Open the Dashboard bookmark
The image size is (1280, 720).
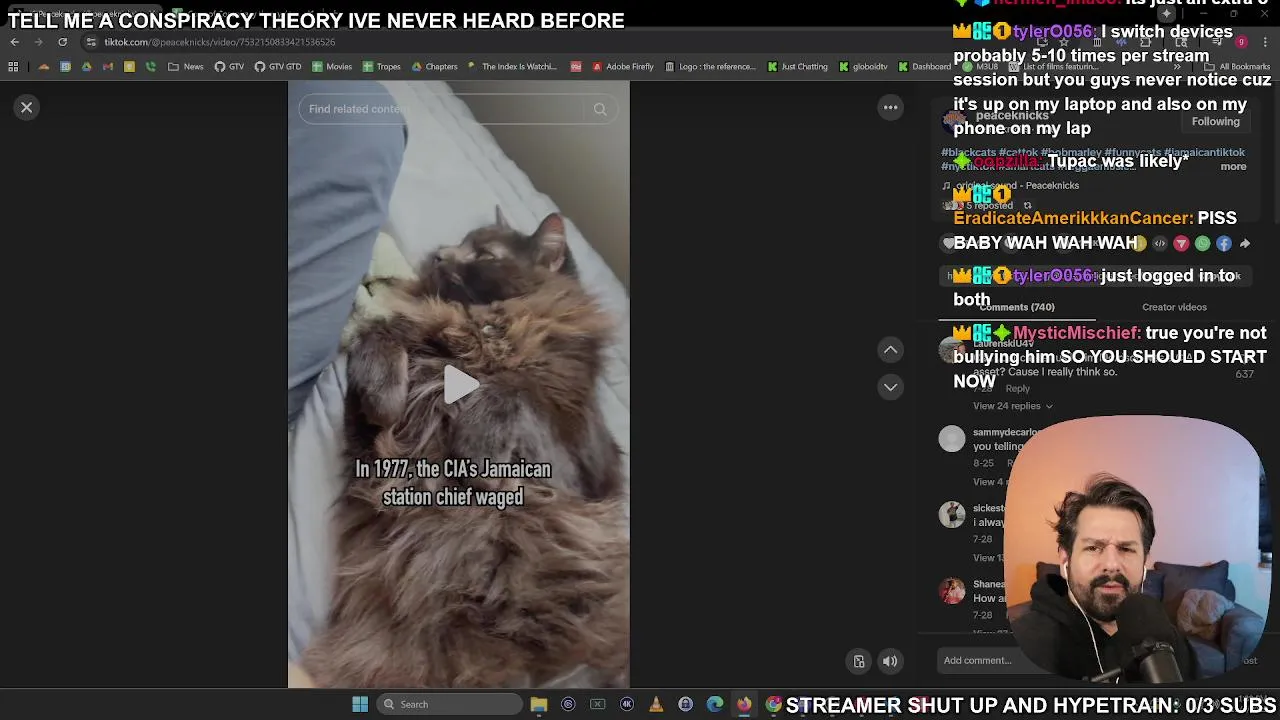tap(925, 67)
